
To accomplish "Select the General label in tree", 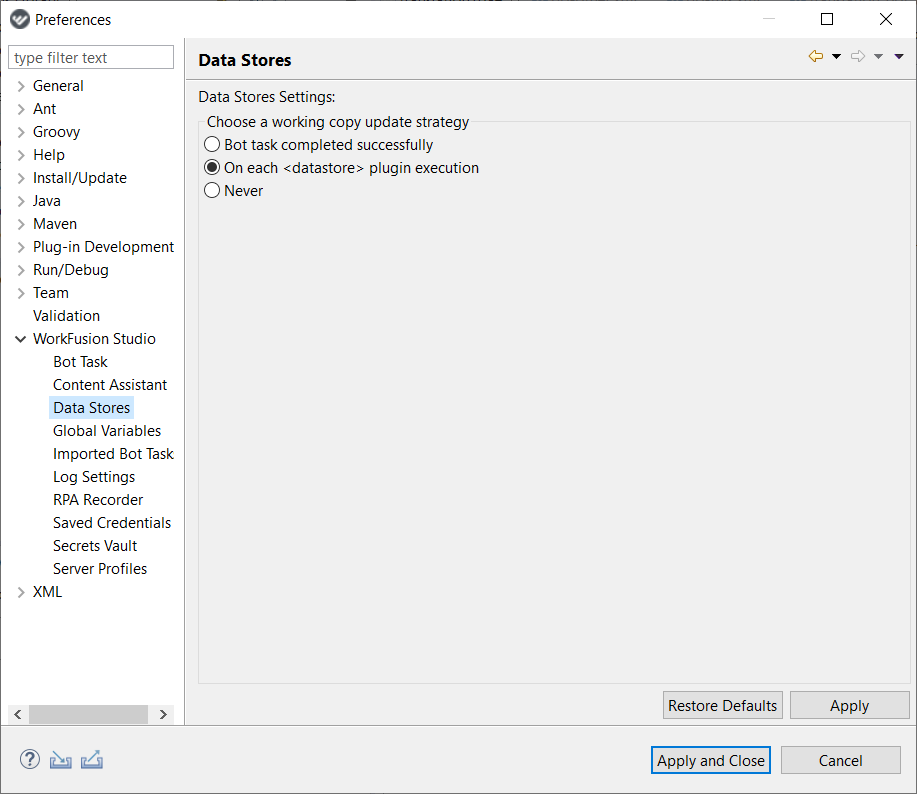I will [x=58, y=86].
